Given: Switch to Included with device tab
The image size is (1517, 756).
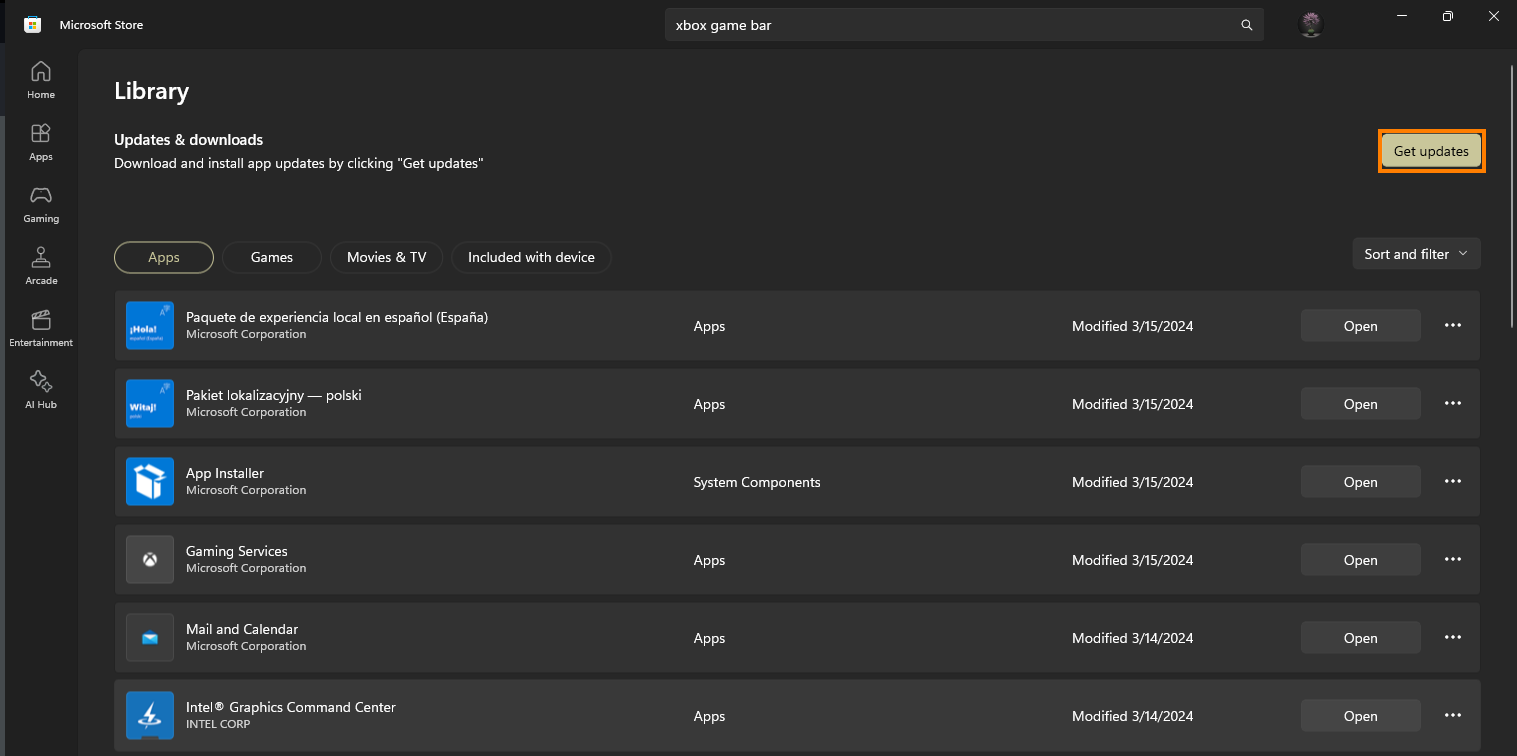Looking at the screenshot, I should click(531, 257).
